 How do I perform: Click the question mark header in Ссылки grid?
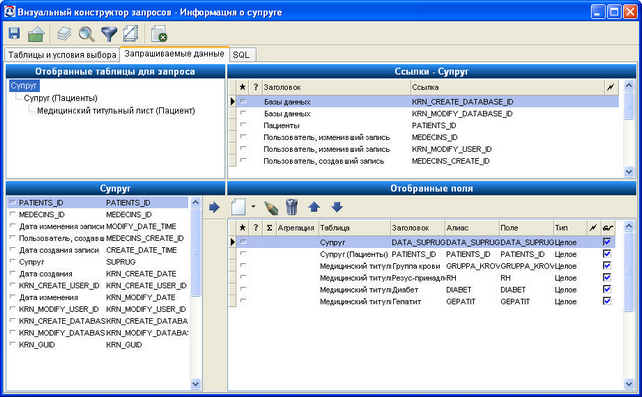(256, 87)
